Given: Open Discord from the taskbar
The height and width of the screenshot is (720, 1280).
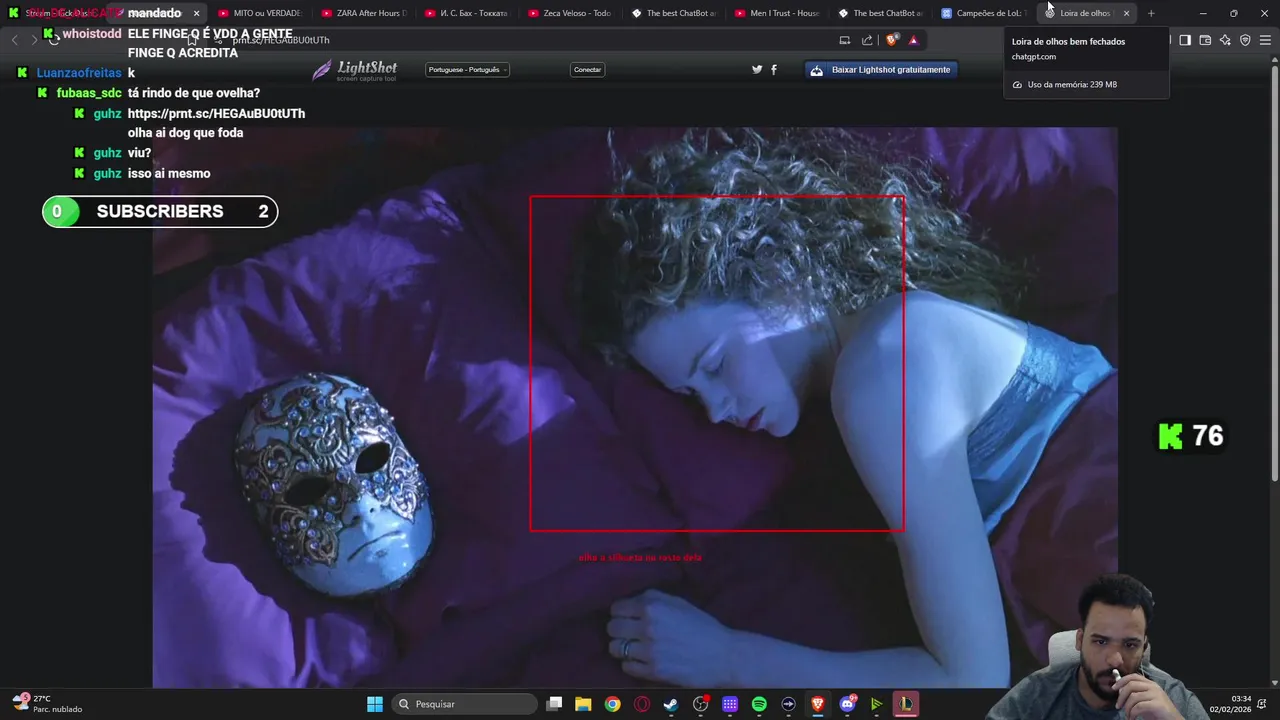Looking at the screenshot, I should 848,704.
